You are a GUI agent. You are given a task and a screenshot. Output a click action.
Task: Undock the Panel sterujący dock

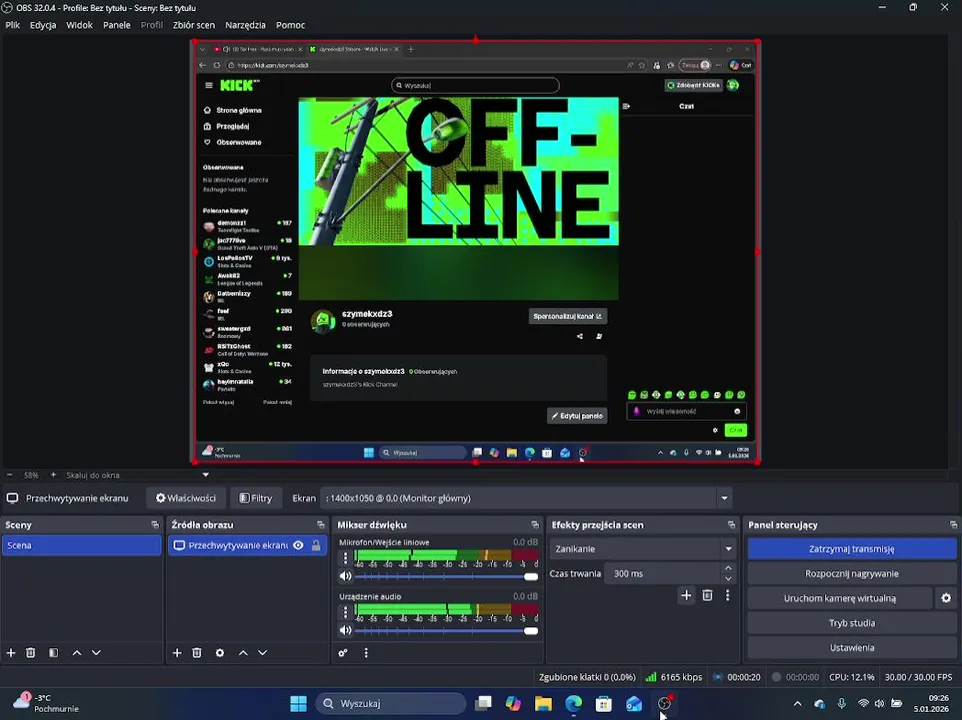pos(953,524)
